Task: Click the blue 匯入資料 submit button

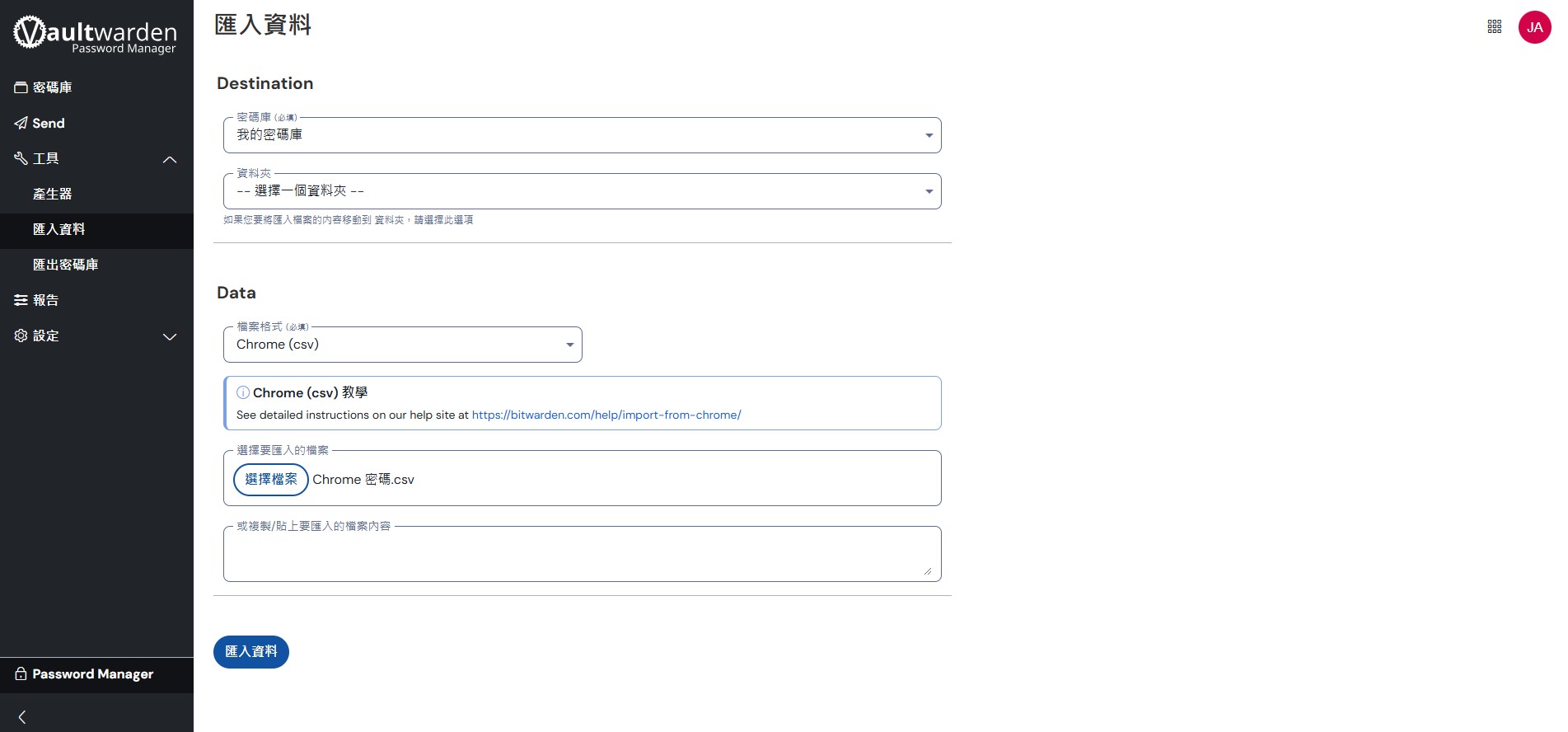Action: (x=251, y=652)
